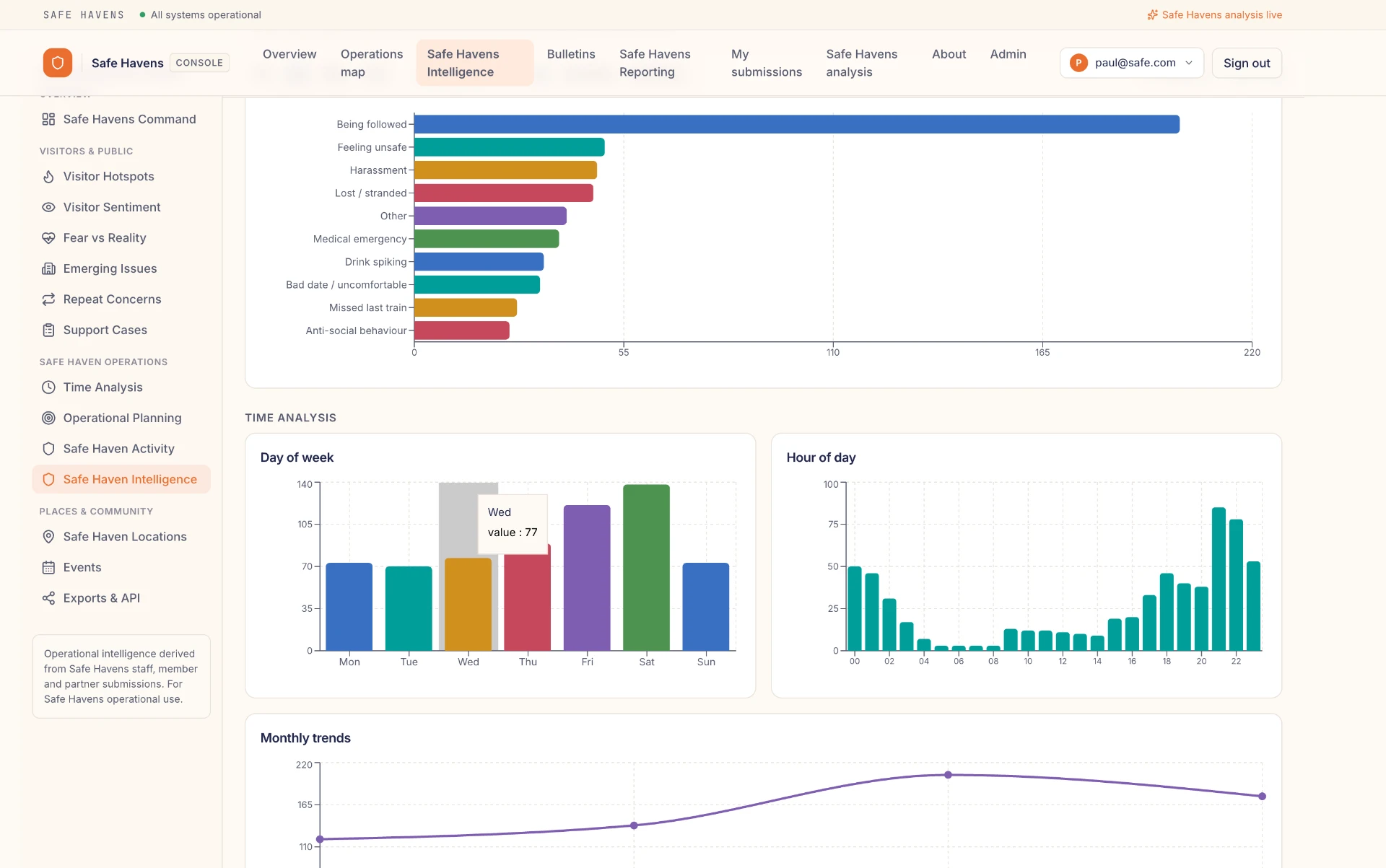Click the orange P user avatar
The image size is (1386, 868).
click(1078, 63)
